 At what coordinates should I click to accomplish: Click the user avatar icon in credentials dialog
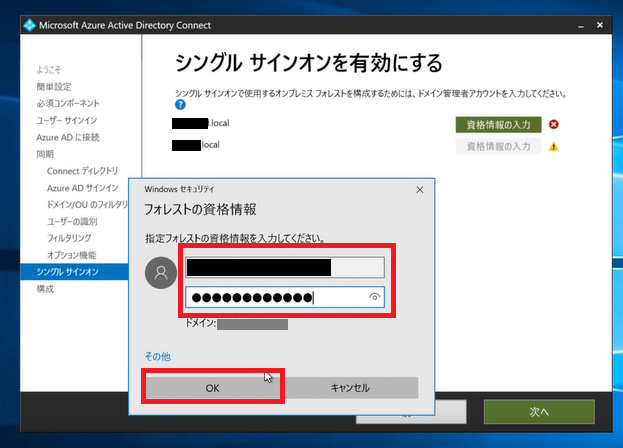coord(161,272)
